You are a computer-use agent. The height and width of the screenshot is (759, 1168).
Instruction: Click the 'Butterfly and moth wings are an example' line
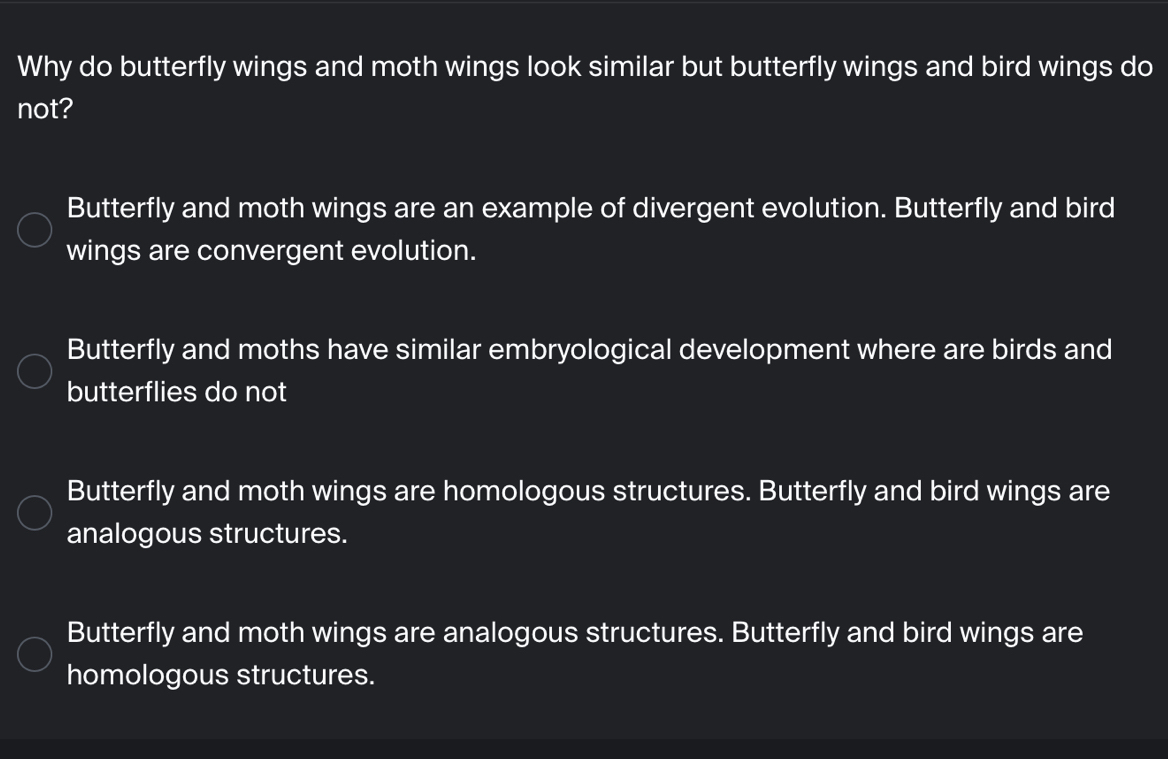(591, 209)
